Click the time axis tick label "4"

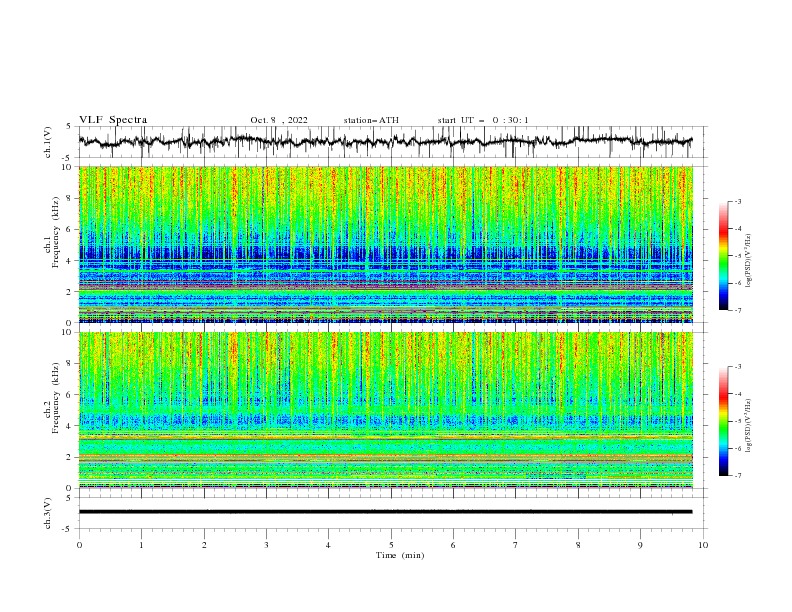[328, 545]
